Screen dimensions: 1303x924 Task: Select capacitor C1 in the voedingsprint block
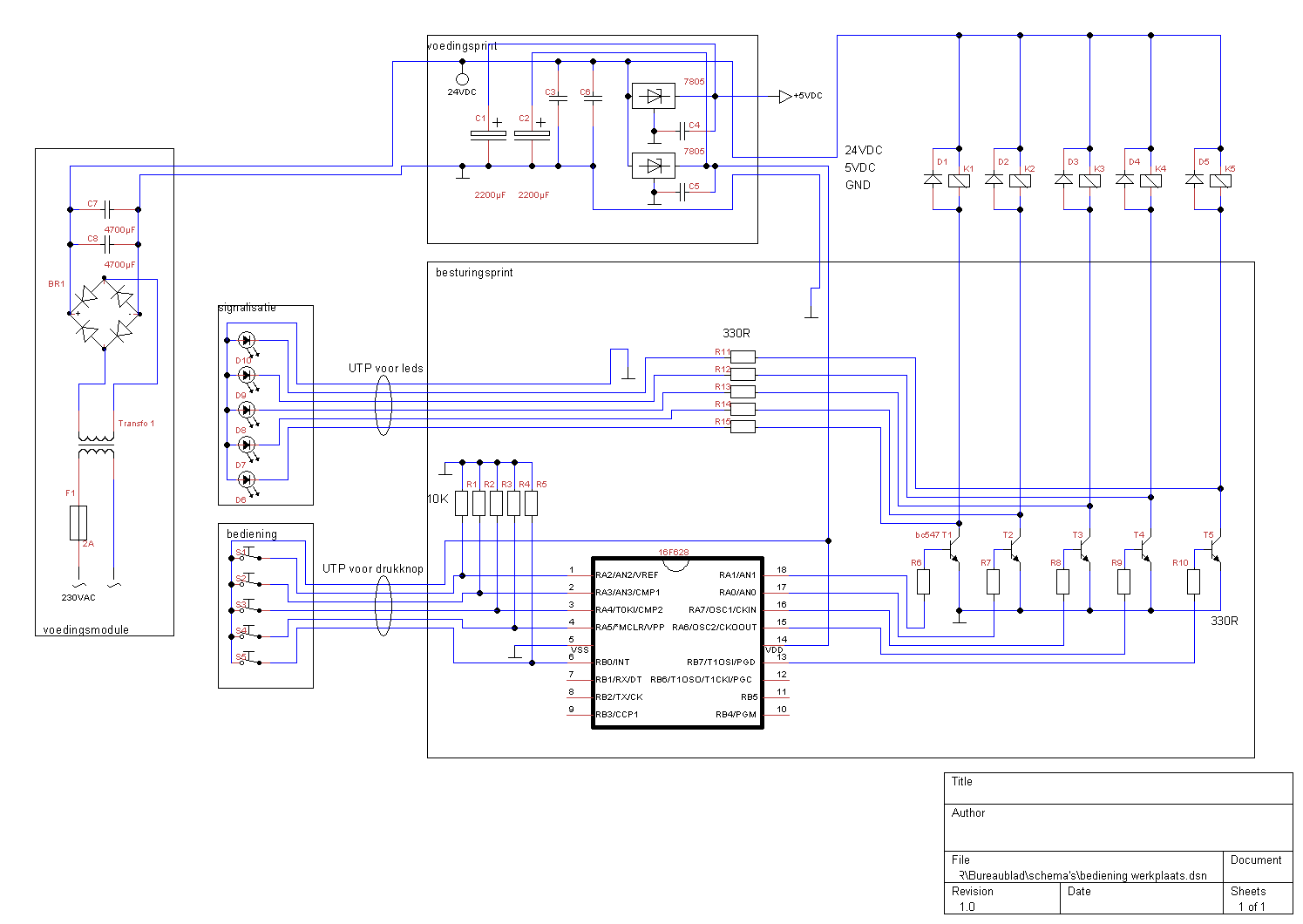point(488,135)
